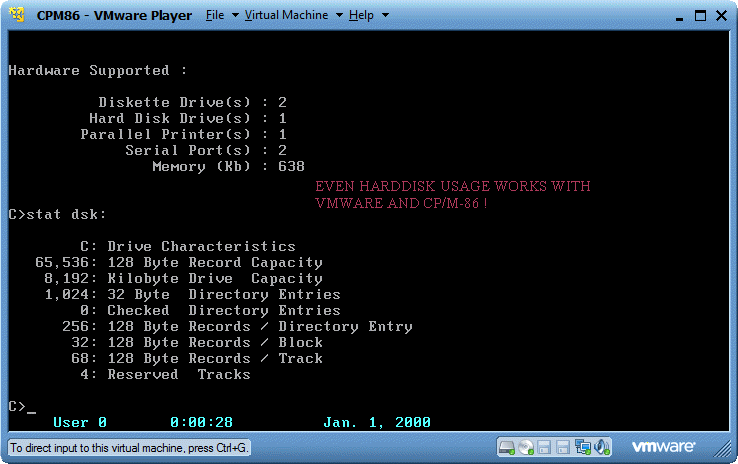Image resolution: width=738 pixels, height=464 pixels.
Task: Click the window resize grip in the corner
Action: (x=722, y=449)
